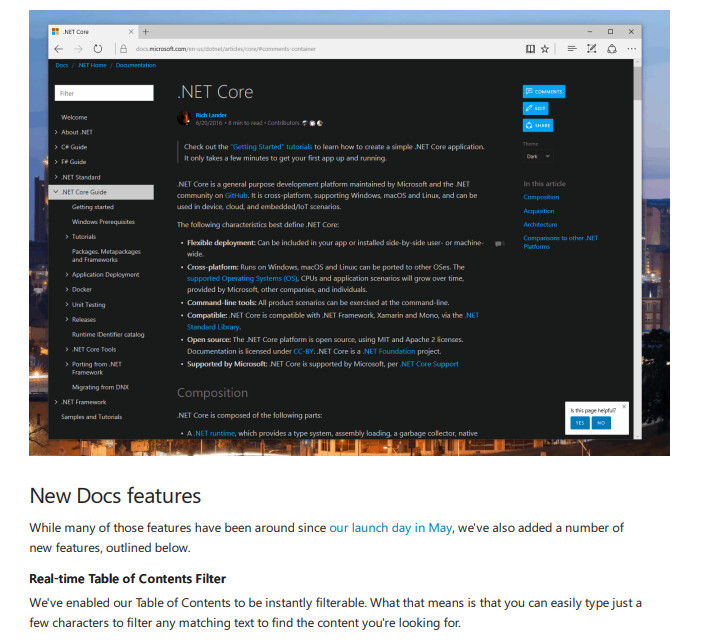Open Packages, Metapackages and Frameworks
The width and height of the screenshot is (707, 643).
tap(106, 256)
